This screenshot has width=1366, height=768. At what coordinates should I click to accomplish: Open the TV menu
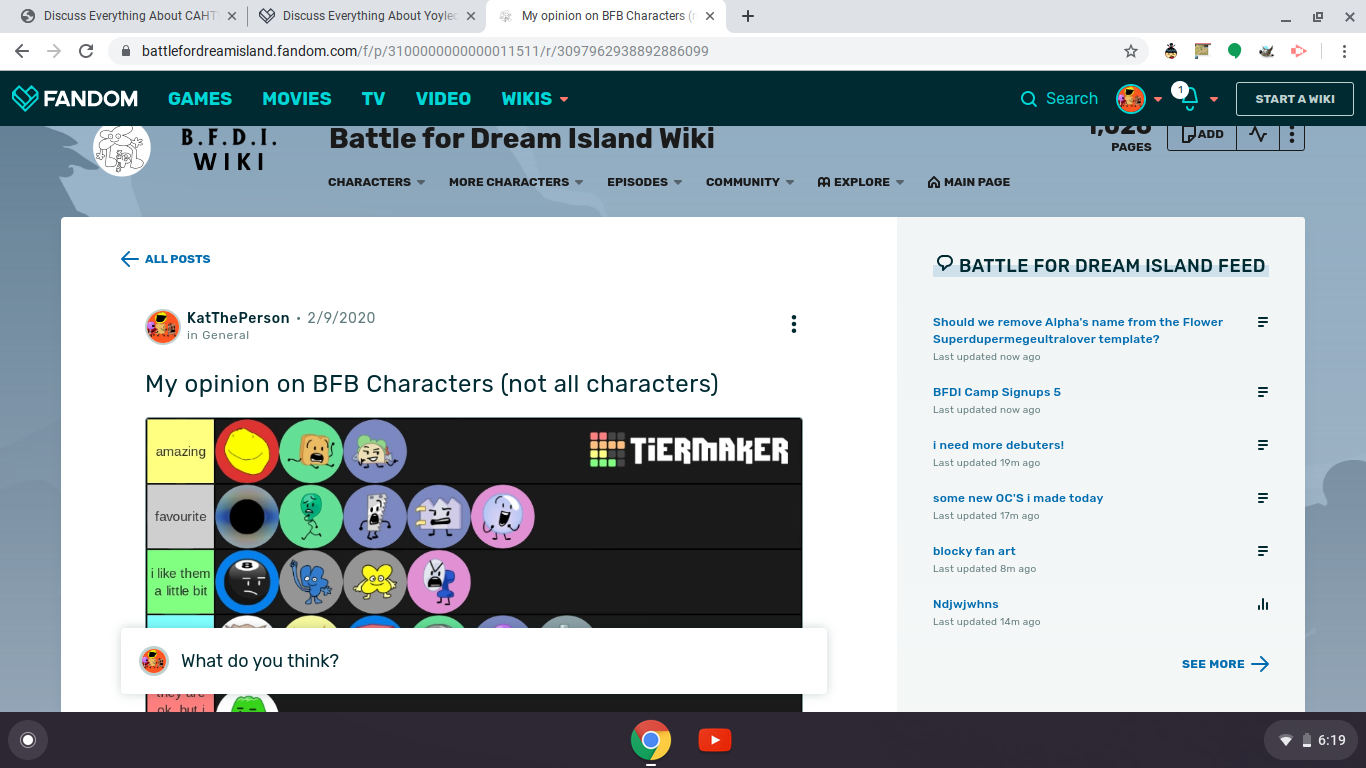(x=373, y=99)
